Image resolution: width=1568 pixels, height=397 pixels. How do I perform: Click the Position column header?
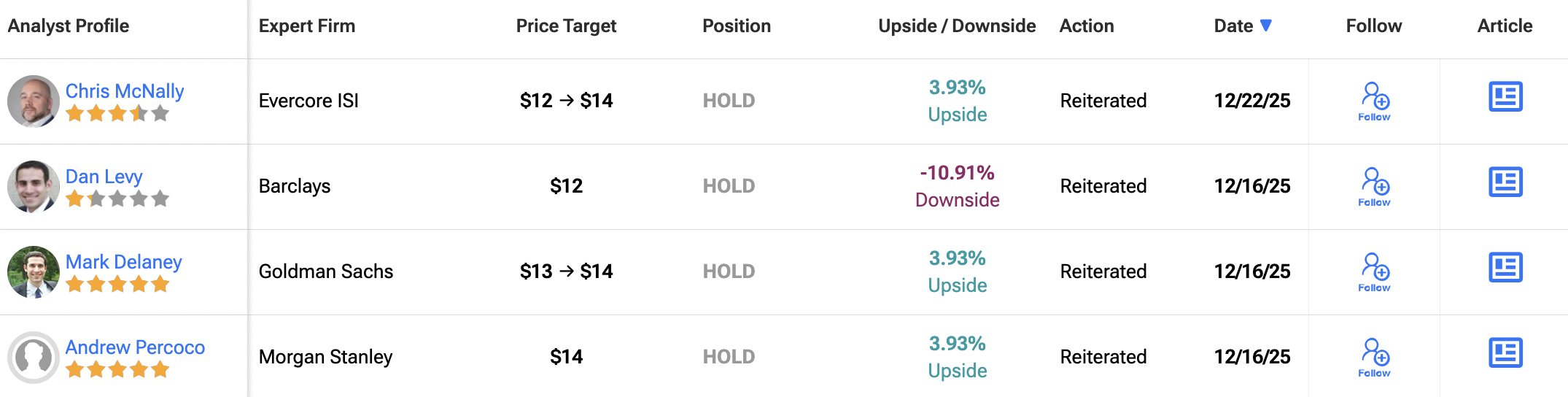[736, 26]
